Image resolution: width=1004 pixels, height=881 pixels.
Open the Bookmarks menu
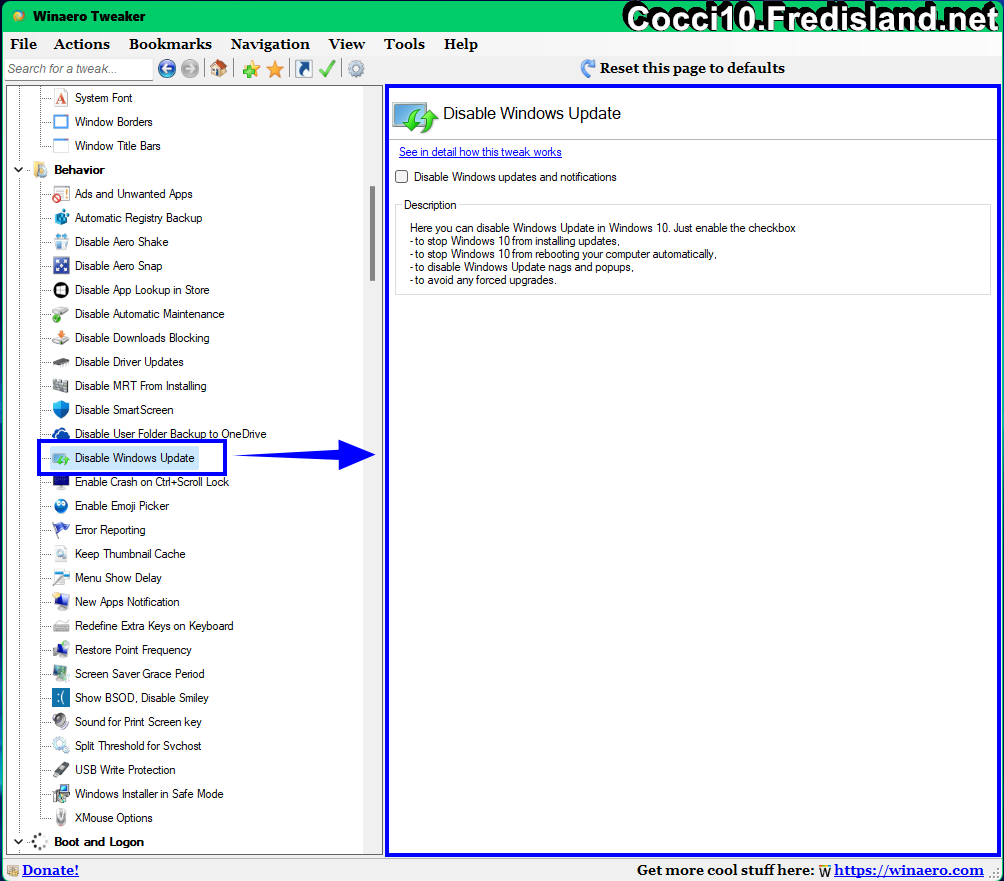[170, 44]
